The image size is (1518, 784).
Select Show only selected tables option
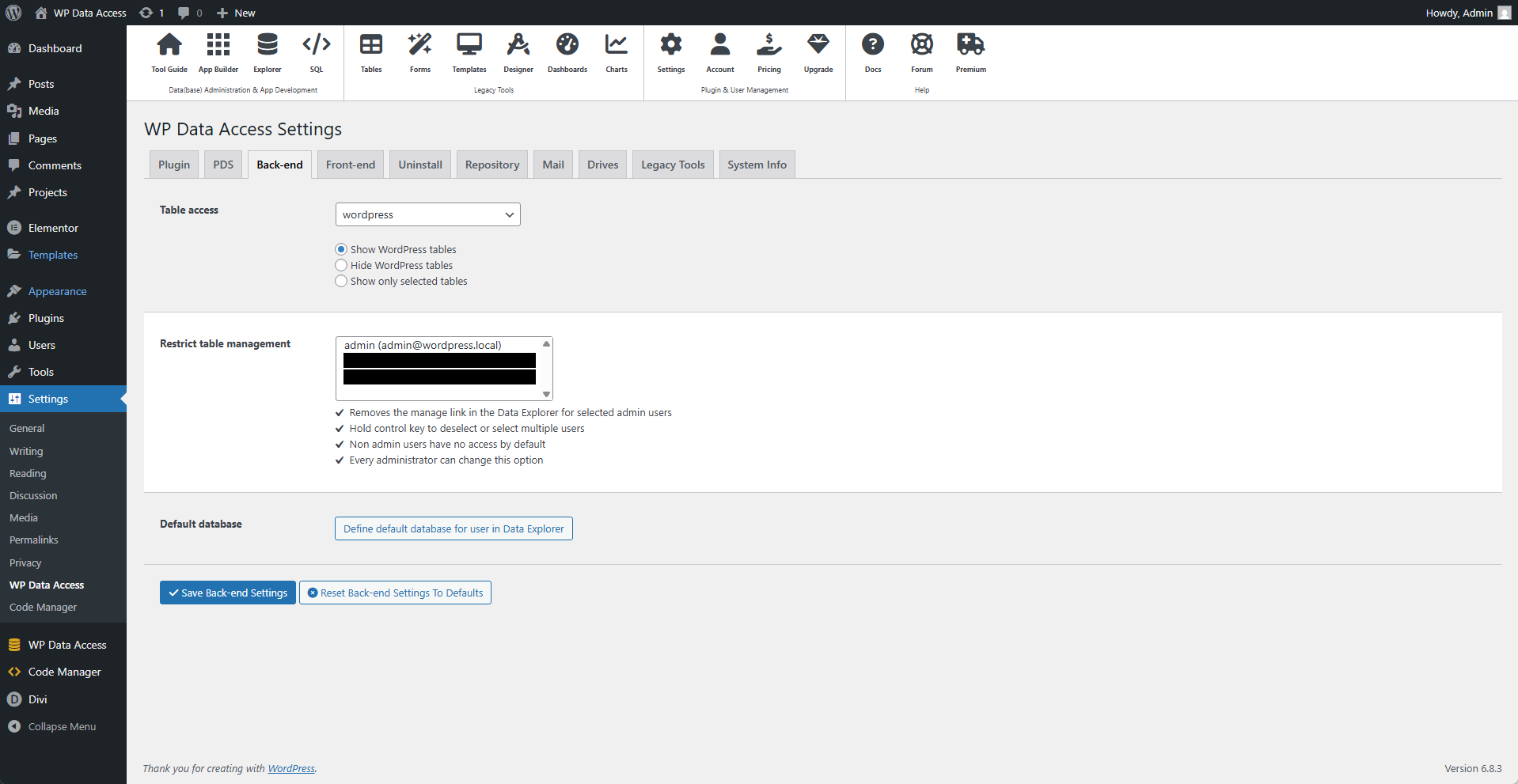[x=340, y=281]
